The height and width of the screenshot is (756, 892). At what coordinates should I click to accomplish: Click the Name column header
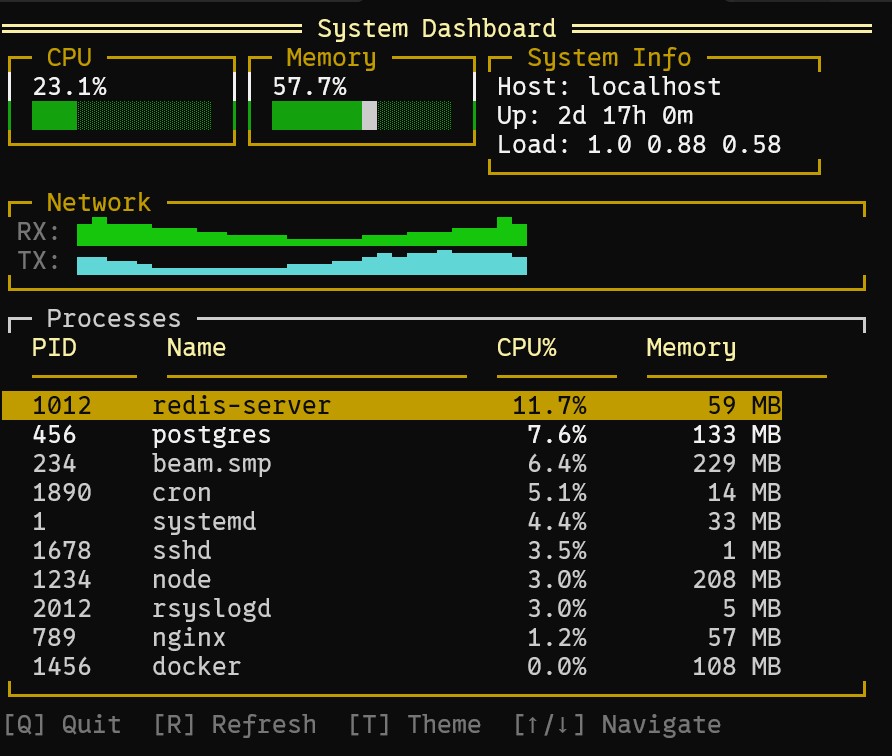196,348
